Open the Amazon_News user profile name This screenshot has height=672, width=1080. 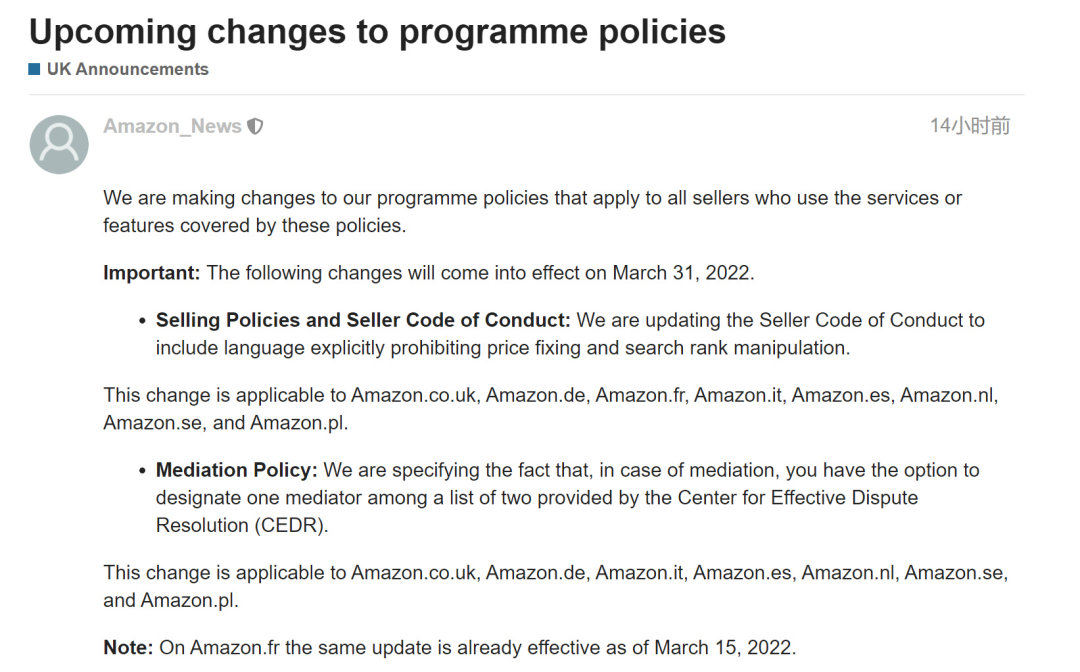click(172, 126)
